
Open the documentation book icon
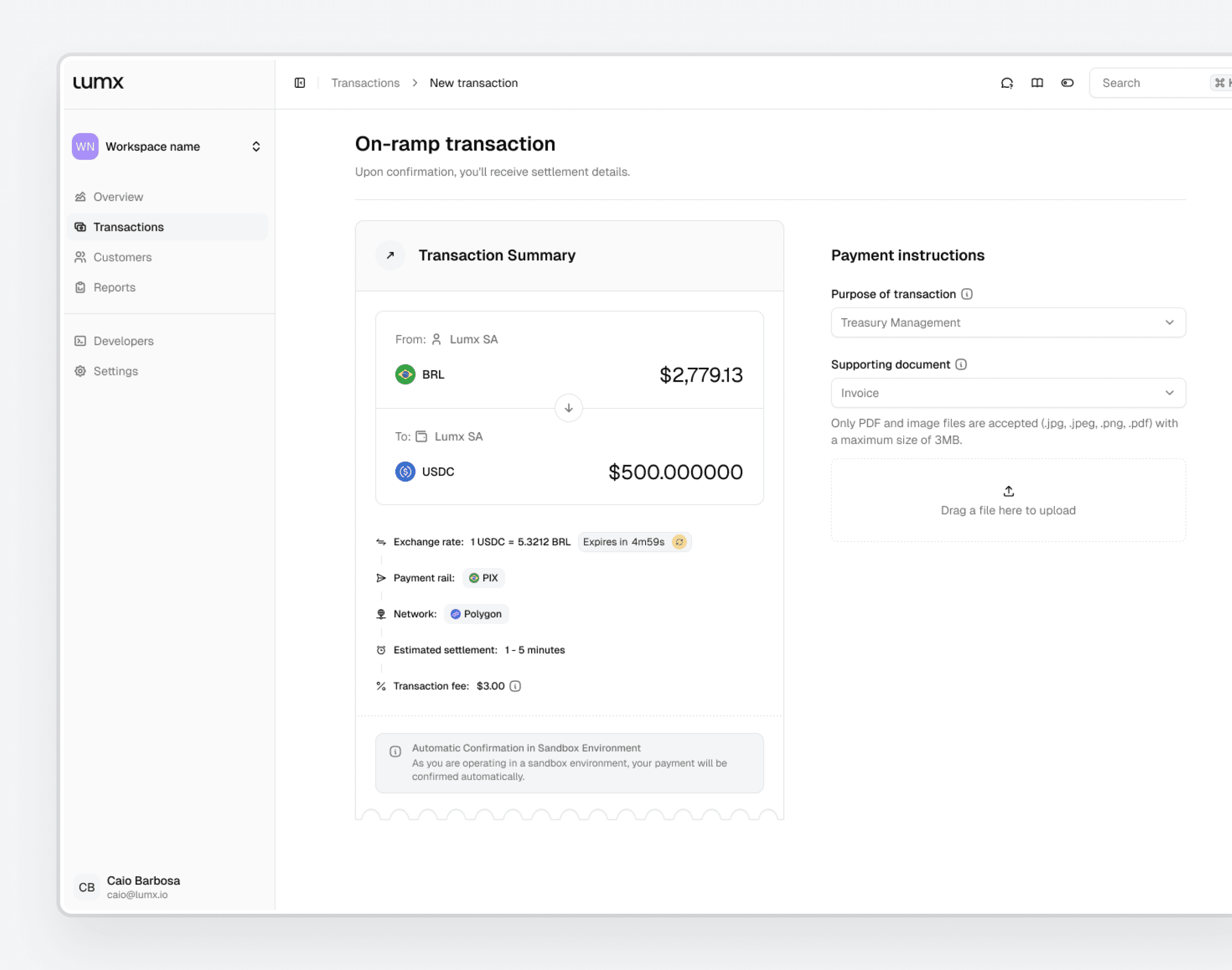(1037, 83)
